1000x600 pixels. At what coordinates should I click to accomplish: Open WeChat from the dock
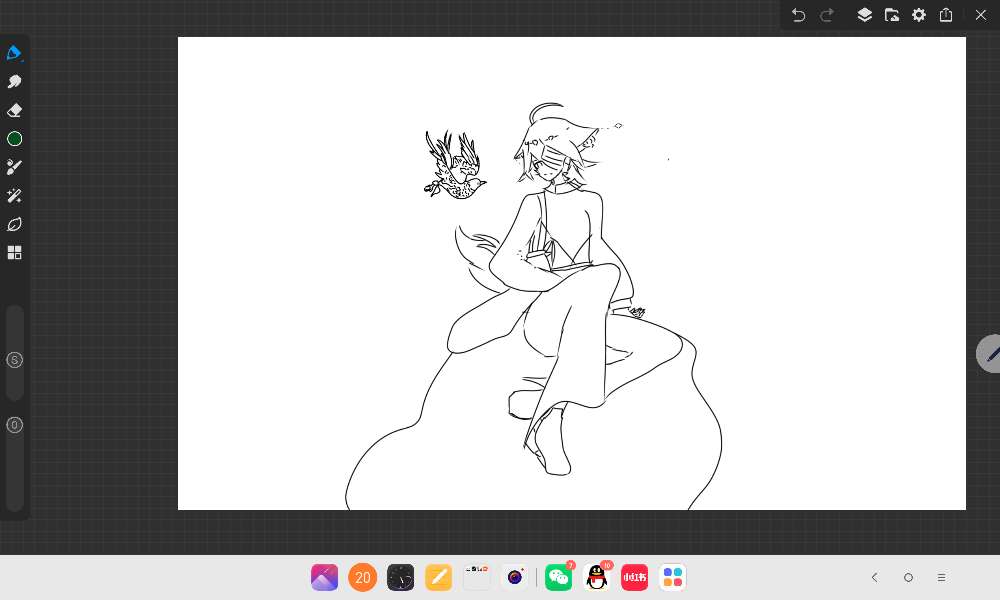tap(558, 577)
